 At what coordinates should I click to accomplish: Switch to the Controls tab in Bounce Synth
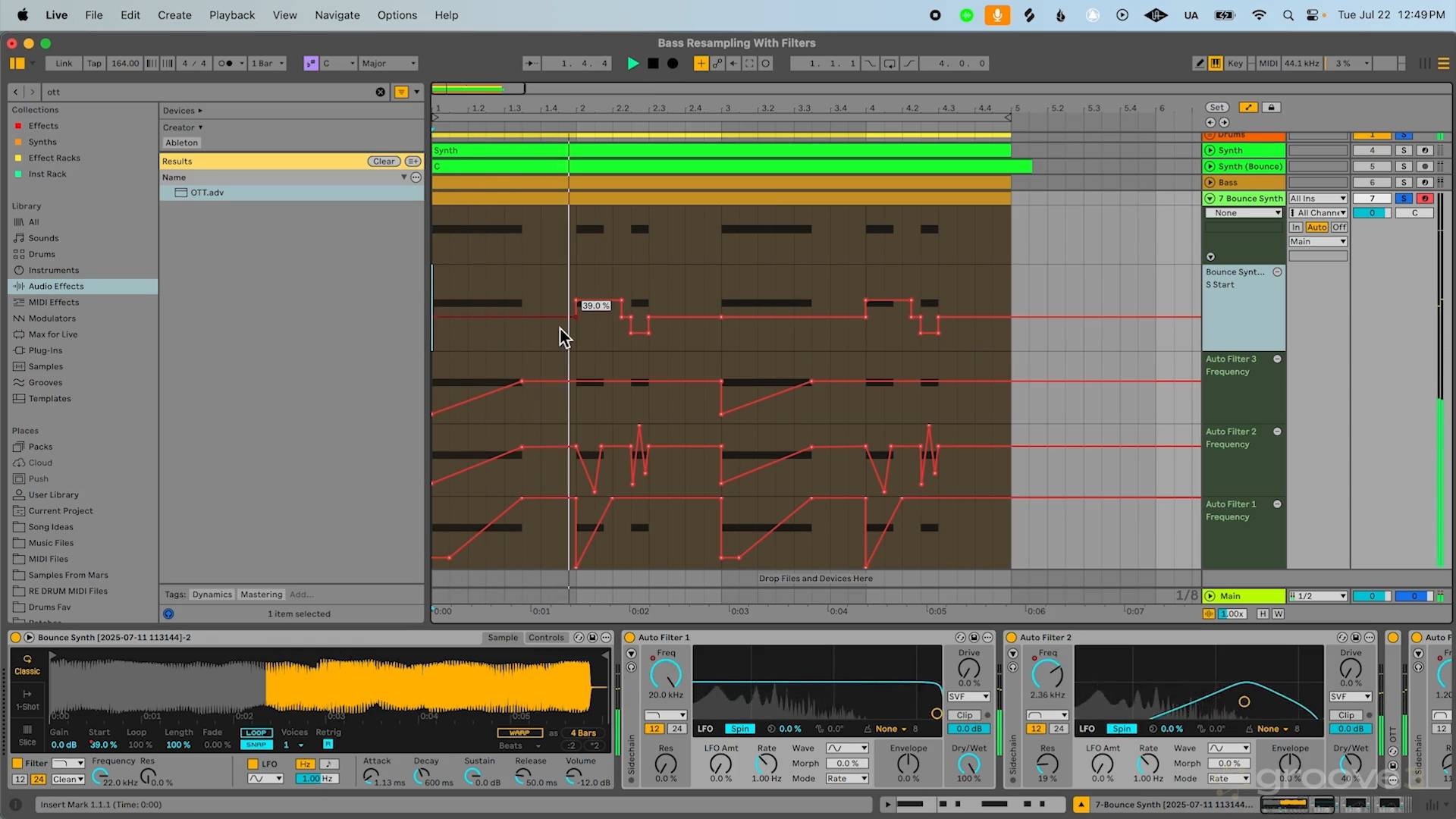tap(546, 637)
